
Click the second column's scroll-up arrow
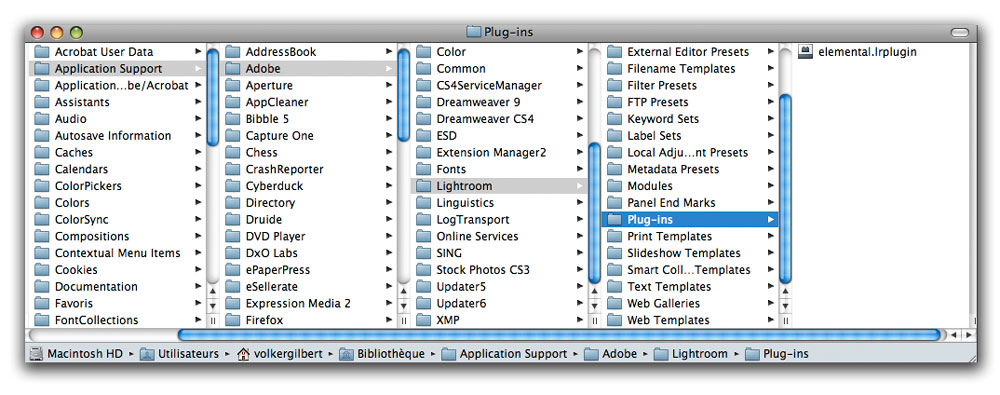404,291
